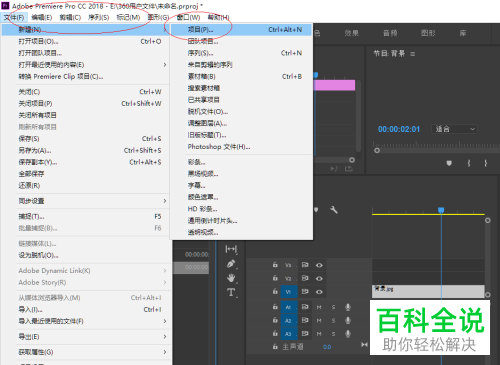Click Mark Out brace in Program monitor
500x365 pixels.
click(x=485, y=163)
